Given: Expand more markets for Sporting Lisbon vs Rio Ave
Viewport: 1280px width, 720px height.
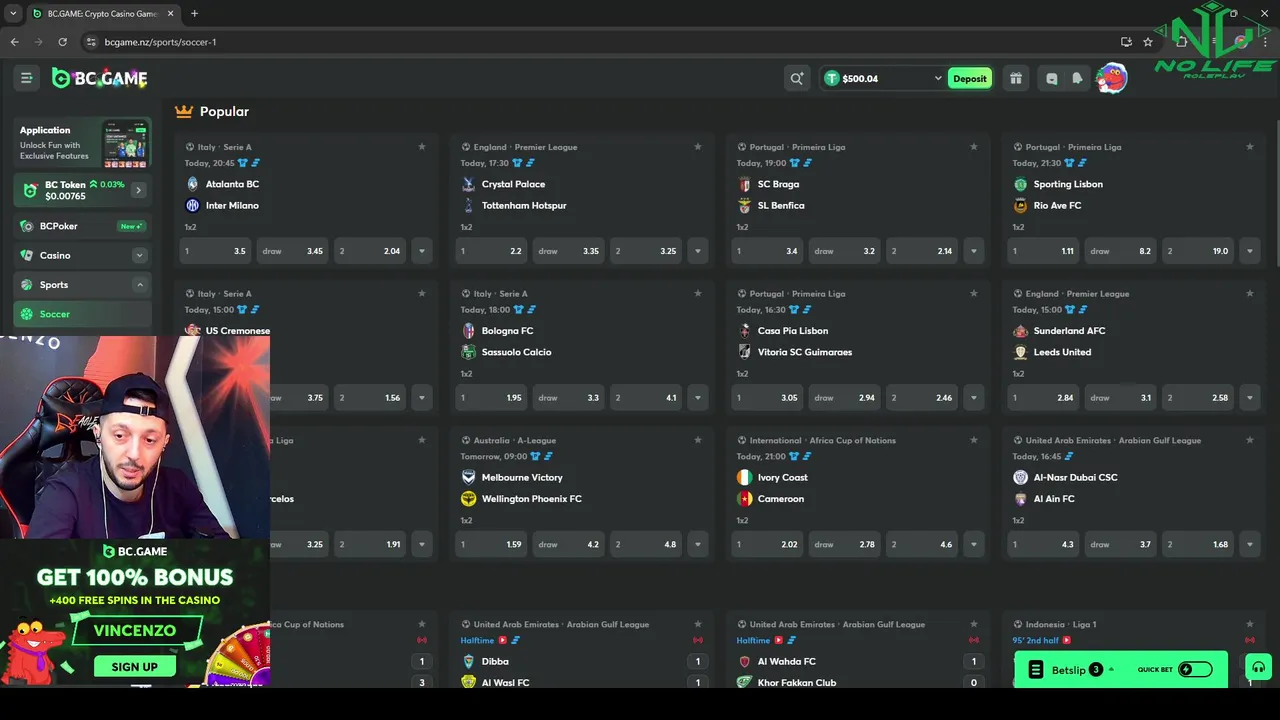Looking at the screenshot, I should pos(1250,251).
